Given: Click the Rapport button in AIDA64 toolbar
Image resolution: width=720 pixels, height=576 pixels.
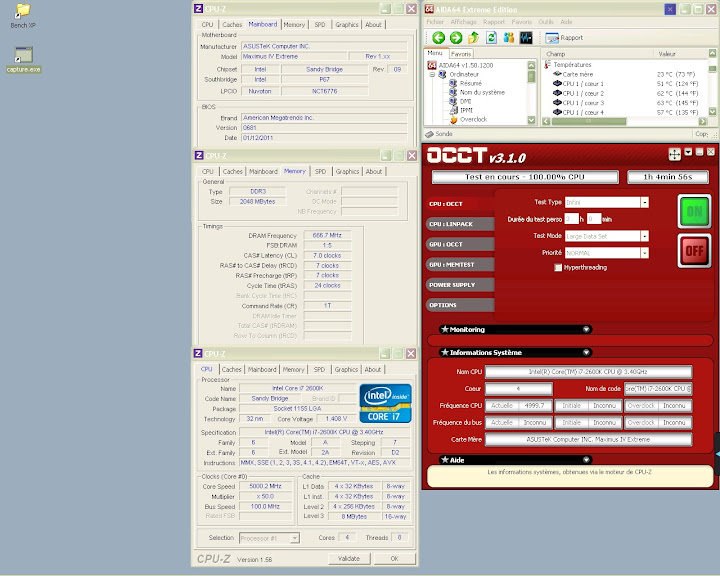Looking at the screenshot, I should point(564,38).
